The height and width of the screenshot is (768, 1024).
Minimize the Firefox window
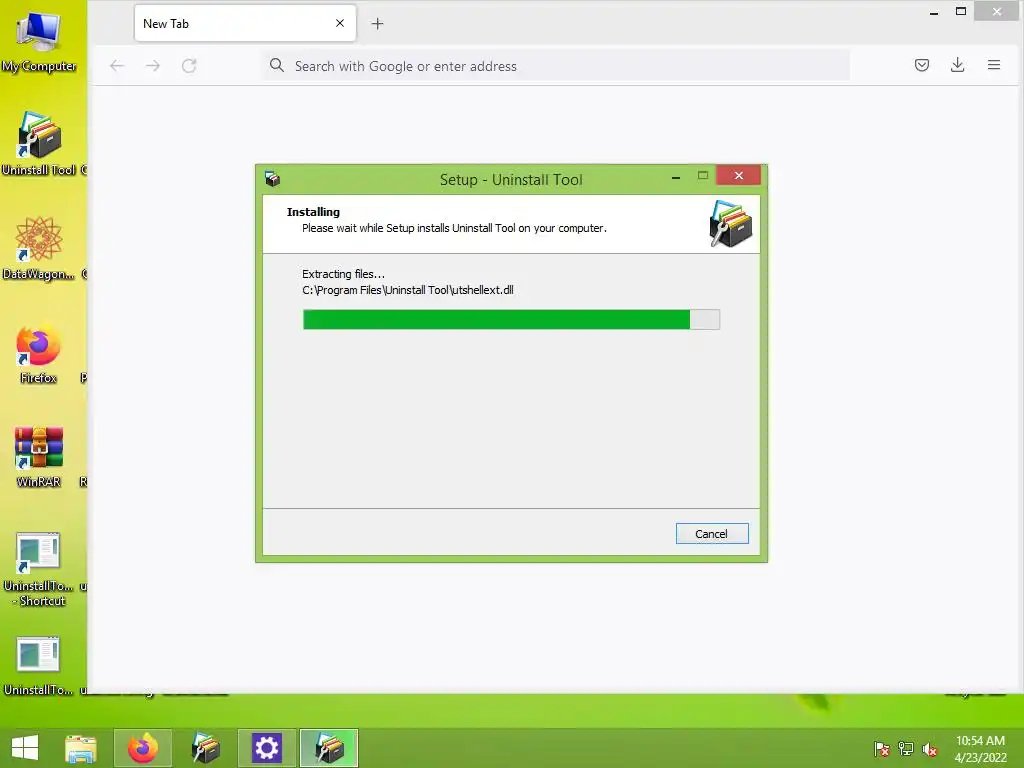point(934,12)
